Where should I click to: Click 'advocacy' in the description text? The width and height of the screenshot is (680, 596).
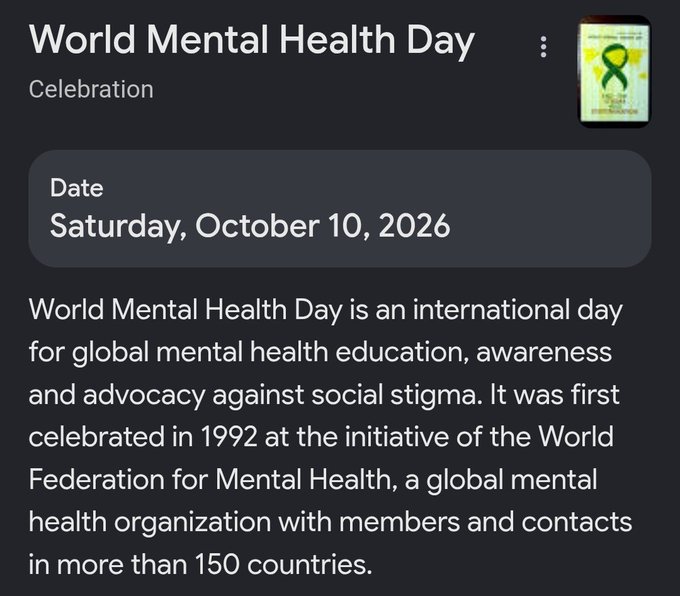(x=144, y=396)
